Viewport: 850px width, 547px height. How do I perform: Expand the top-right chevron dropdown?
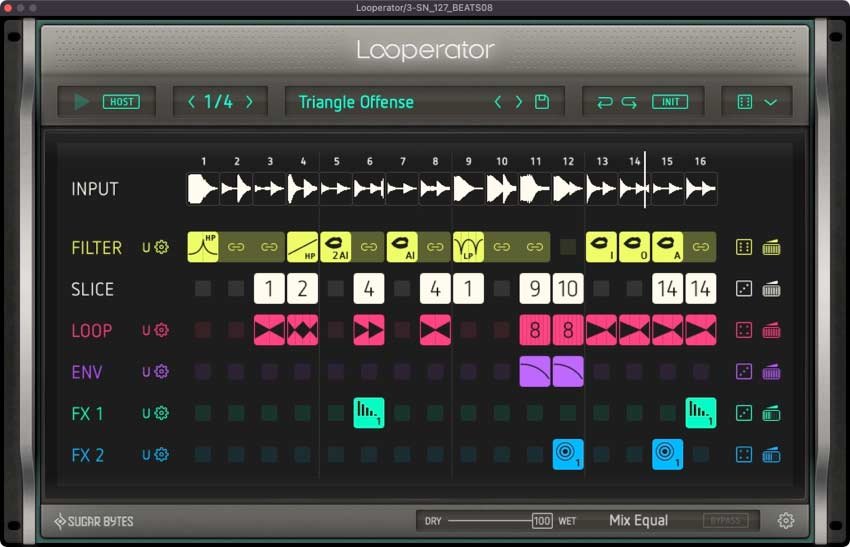coord(771,102)
